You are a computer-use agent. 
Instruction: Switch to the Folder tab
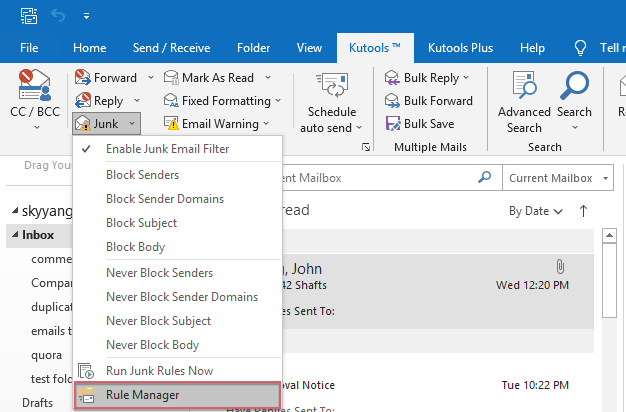pyautogui.click(x=254, y=48)
